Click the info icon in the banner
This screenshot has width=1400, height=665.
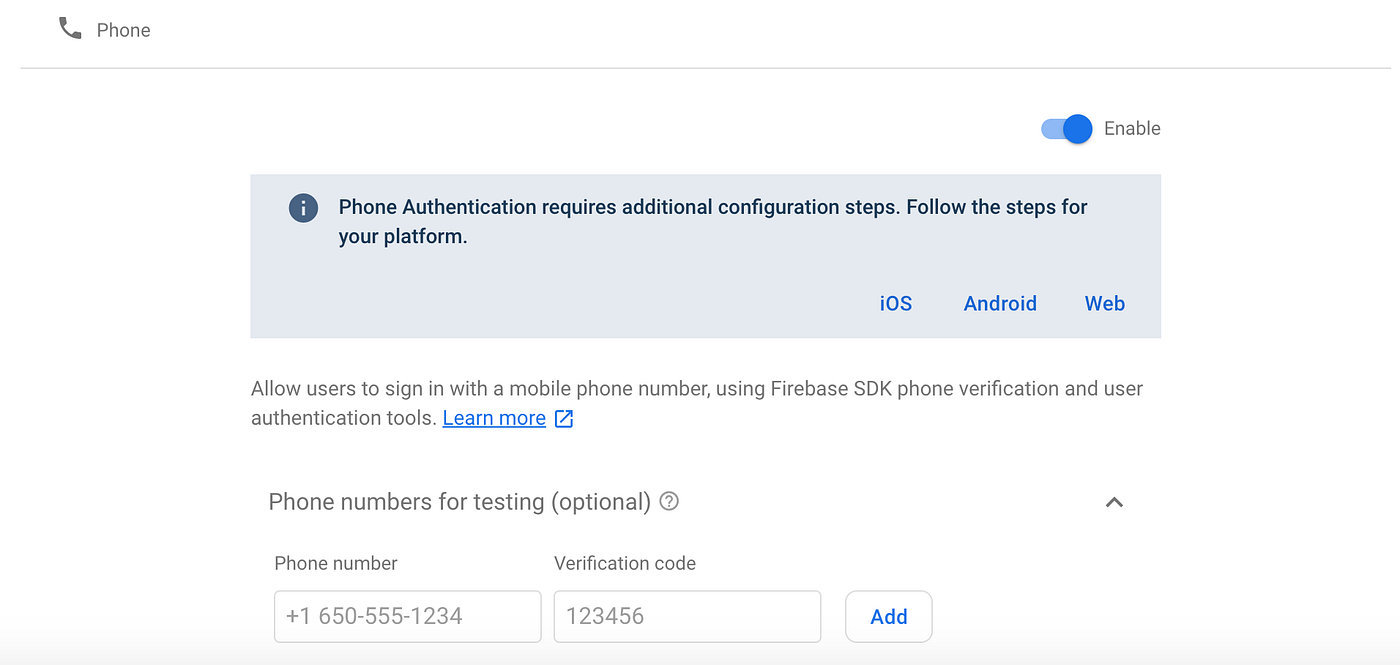[x=303, y=208]
